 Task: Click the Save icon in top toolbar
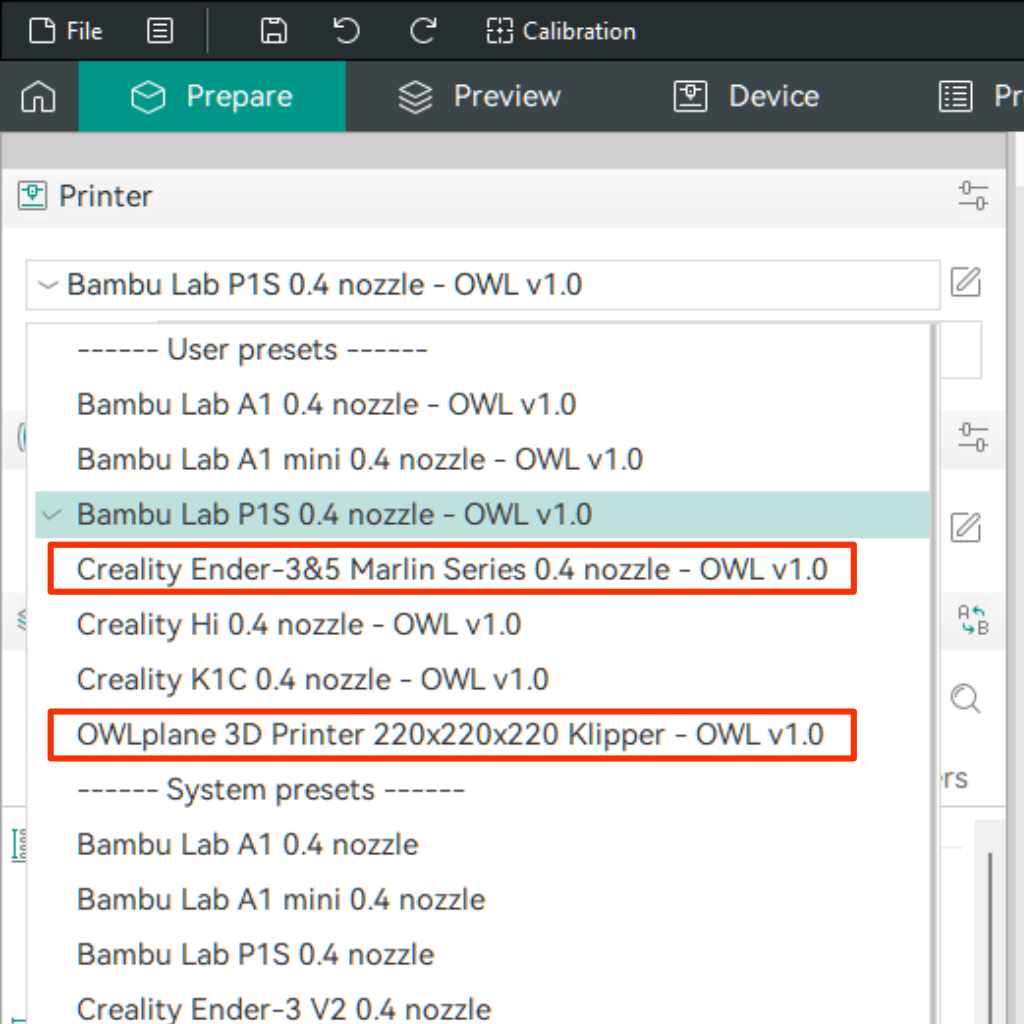coord(273,31)
